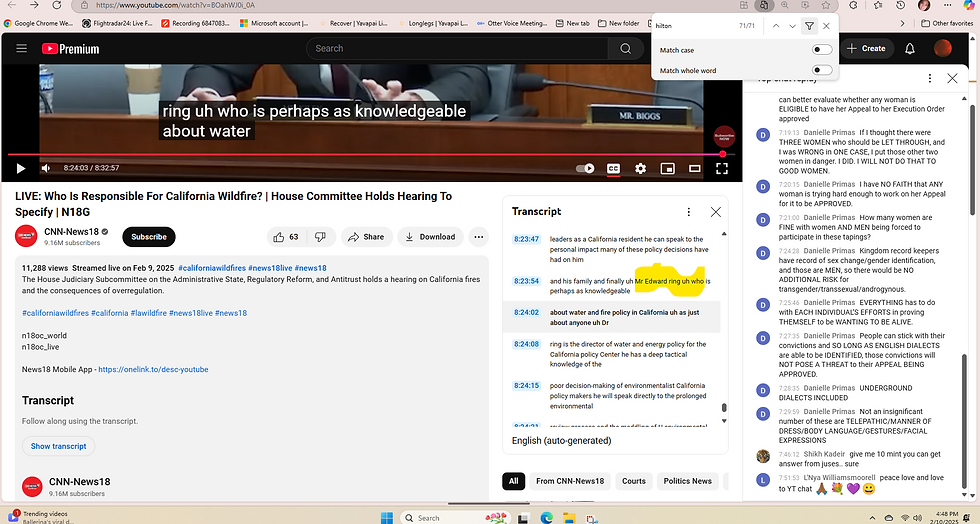Image resolution: width=980 pixels, height=524 pixels.
Task: Open Windows Start button
Action: point(387,517)
